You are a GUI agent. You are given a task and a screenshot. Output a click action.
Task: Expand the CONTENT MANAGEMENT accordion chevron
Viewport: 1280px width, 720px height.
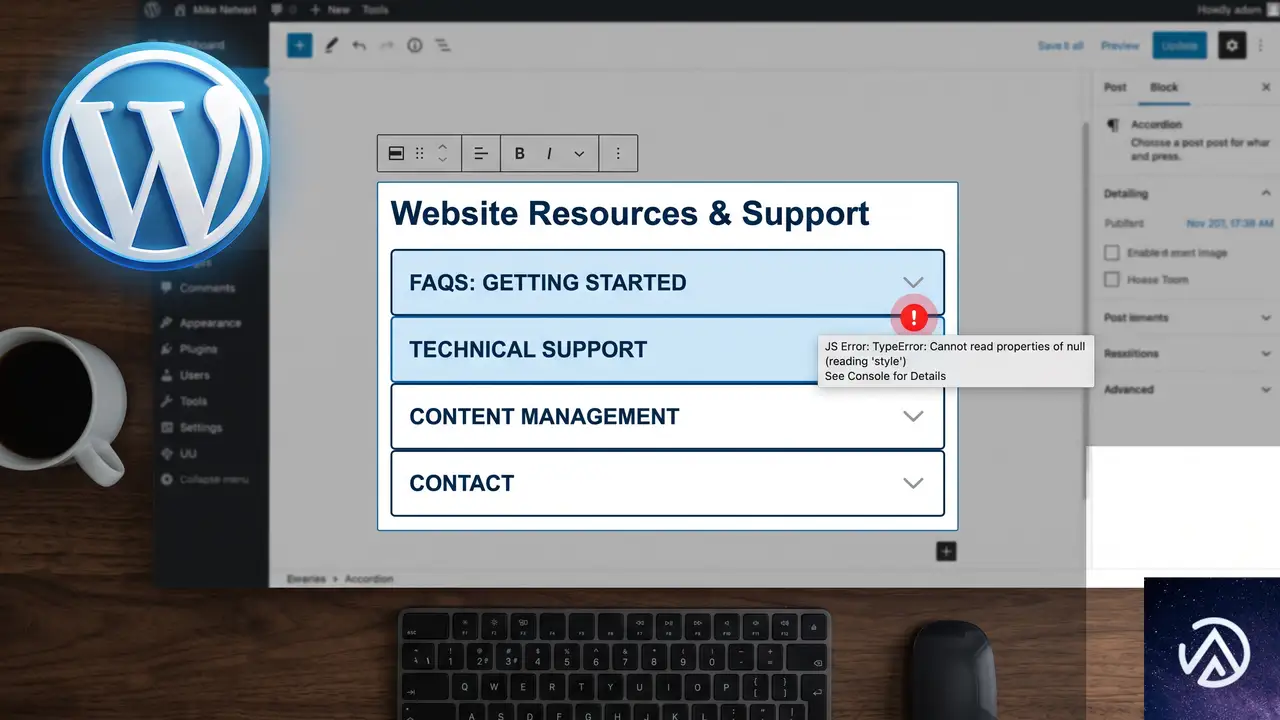tap(912, 416)
